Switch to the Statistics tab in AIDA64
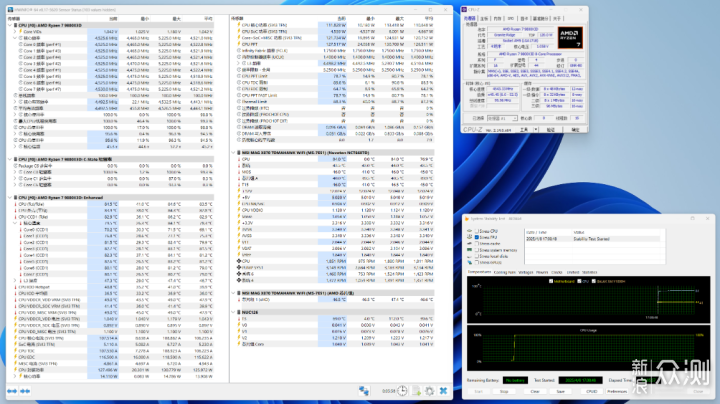Image resolution: width=720 pixels, height=404 pixels. [x=590, y=272]
